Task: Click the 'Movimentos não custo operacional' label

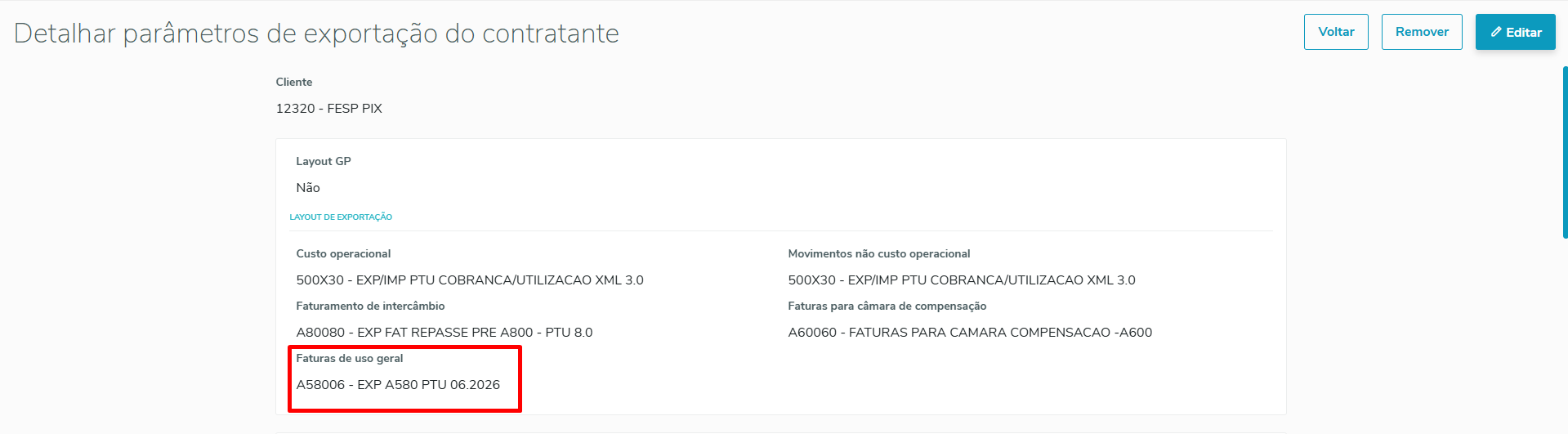Action: coord(878,253)
